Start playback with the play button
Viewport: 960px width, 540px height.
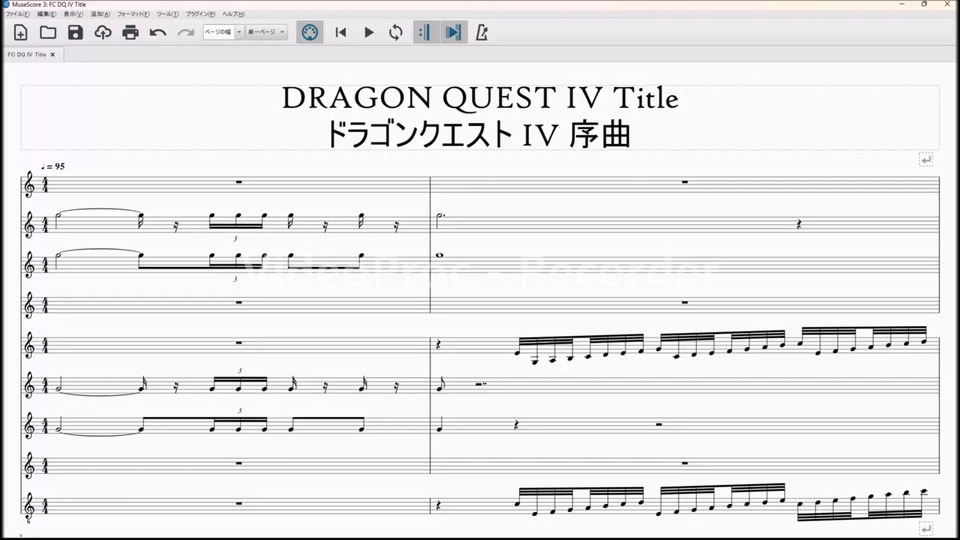click(x=369, y=32)
